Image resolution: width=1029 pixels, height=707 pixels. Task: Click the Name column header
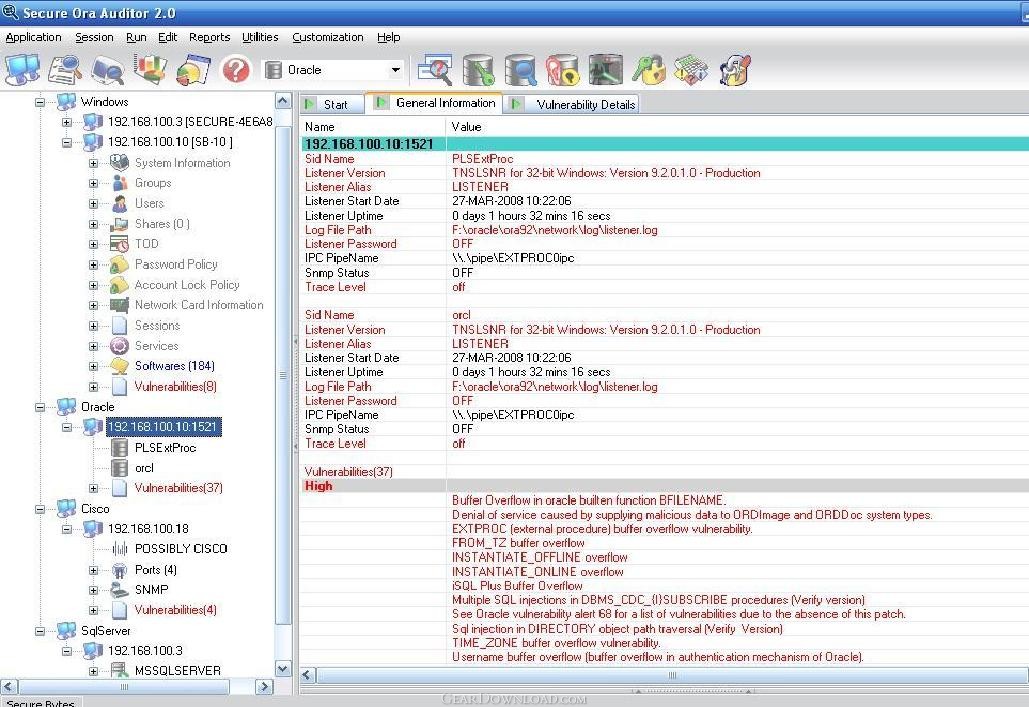point(373,127)
